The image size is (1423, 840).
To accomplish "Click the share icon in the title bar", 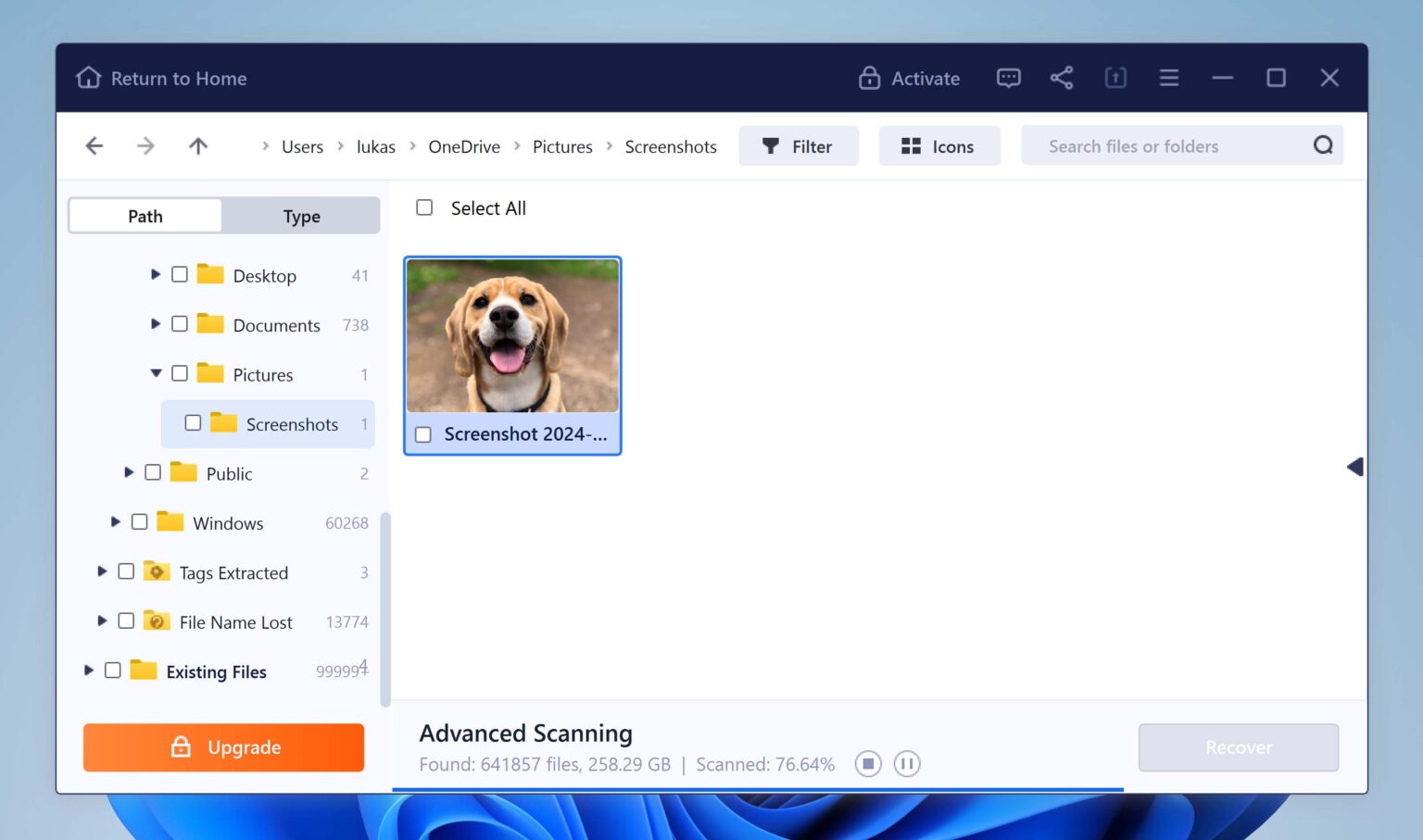I will coord(1062,78).
